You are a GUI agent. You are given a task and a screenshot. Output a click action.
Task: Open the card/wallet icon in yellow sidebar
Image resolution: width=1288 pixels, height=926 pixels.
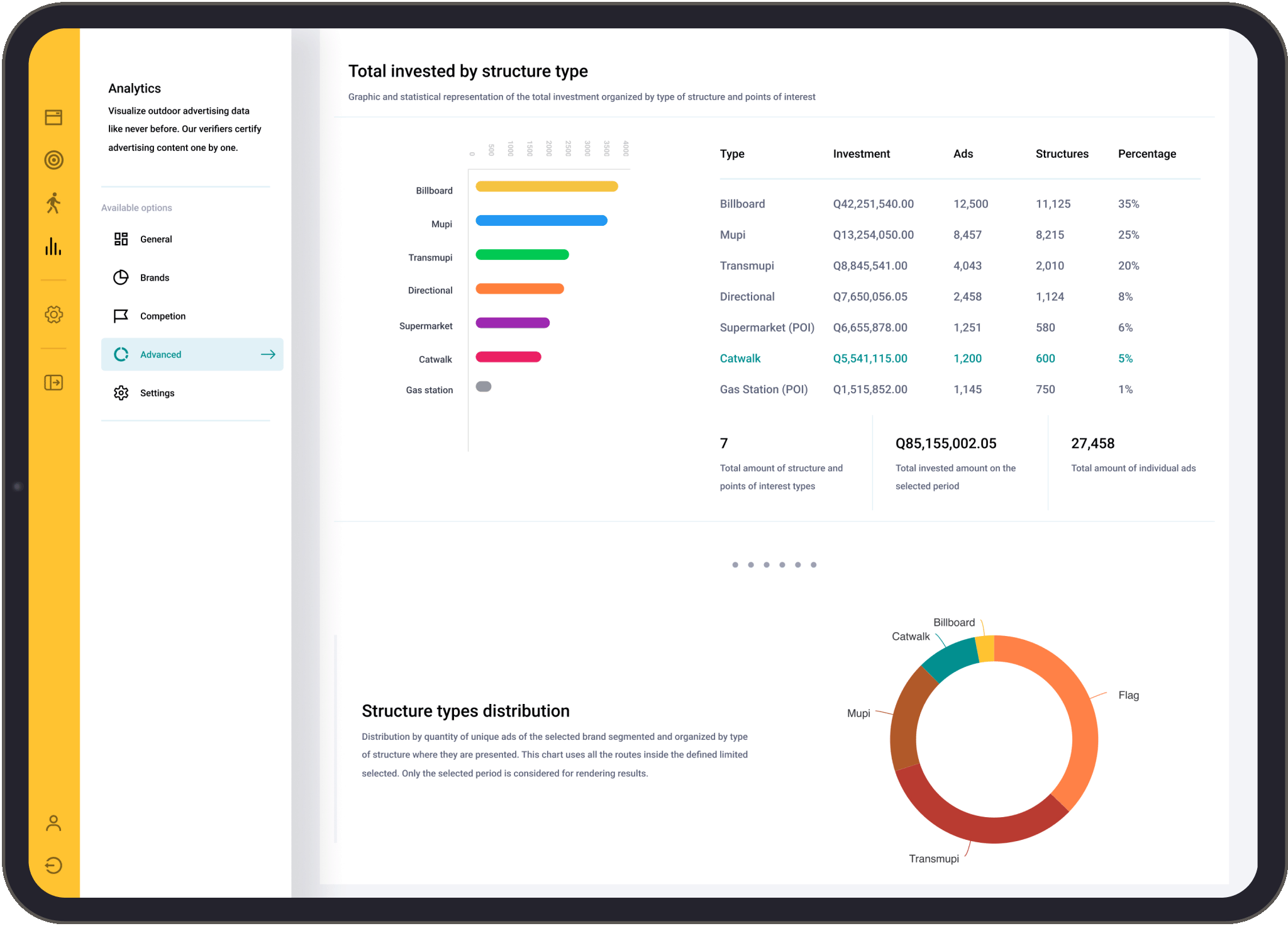point(53,118)
